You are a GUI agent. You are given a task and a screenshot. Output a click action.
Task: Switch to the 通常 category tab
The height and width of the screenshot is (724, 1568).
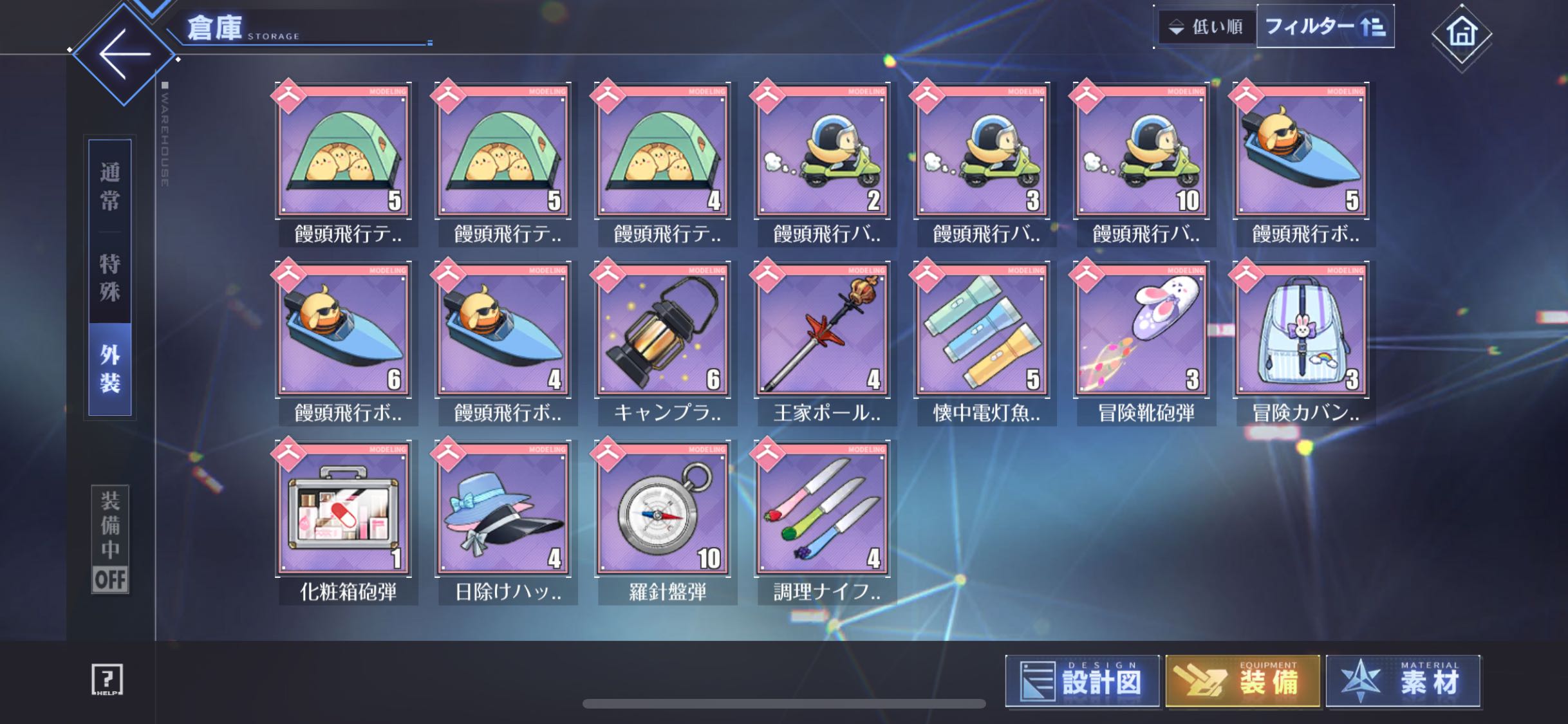110,186
